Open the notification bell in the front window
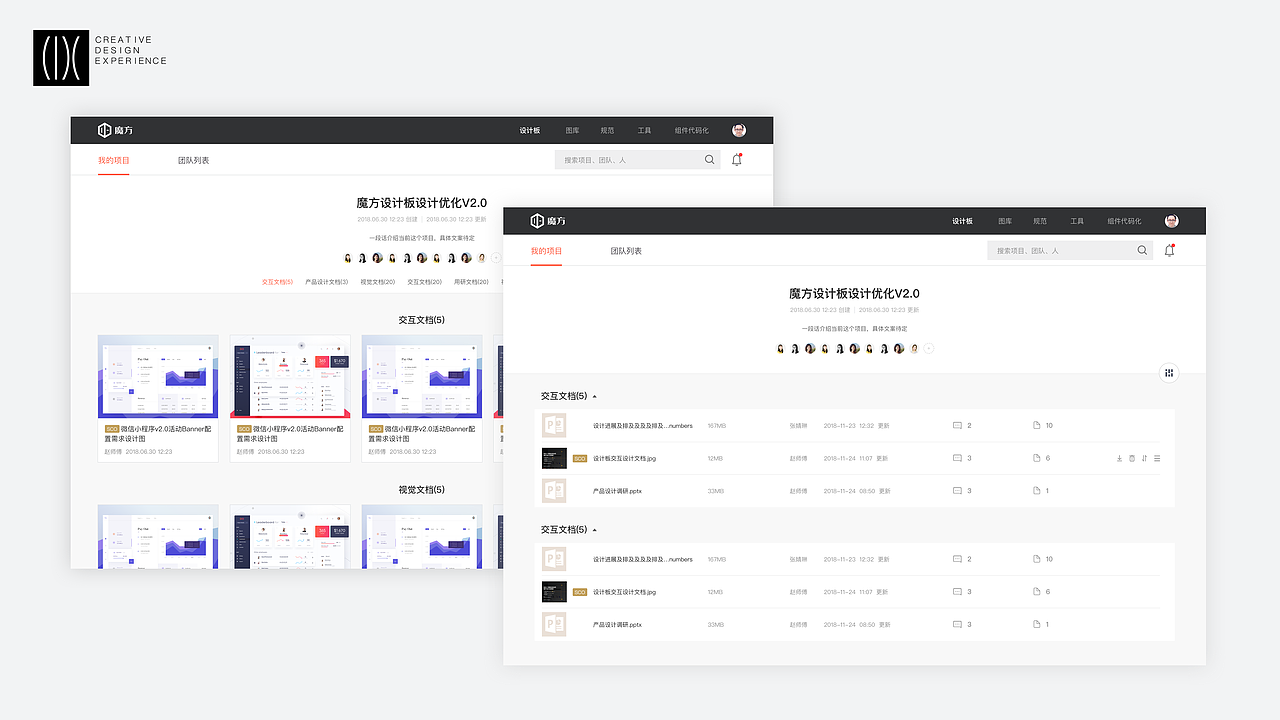 tap(1169, 250)
